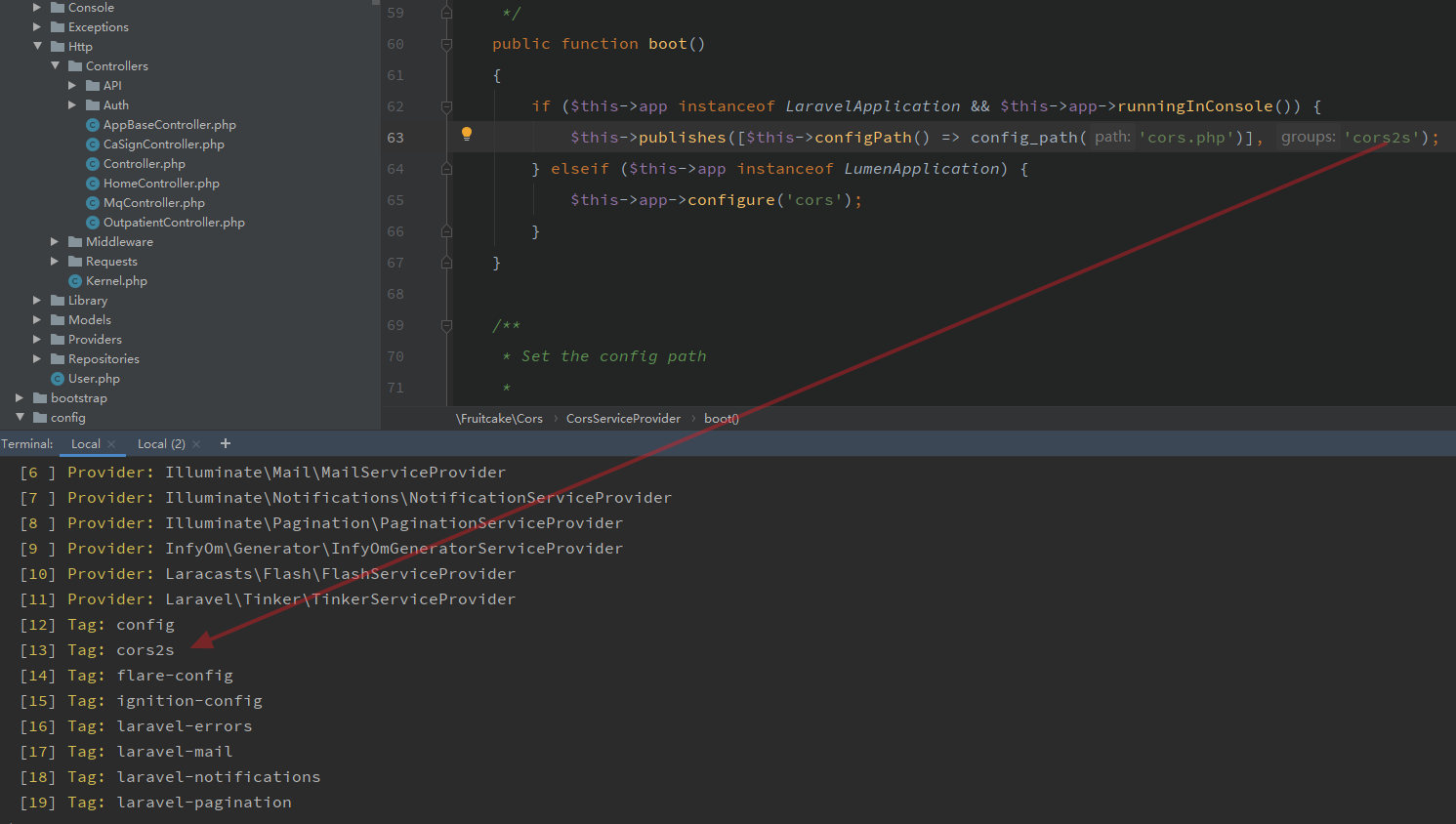
Task: Switch to the Local terminal tab
Action: (x=85, y=444)
